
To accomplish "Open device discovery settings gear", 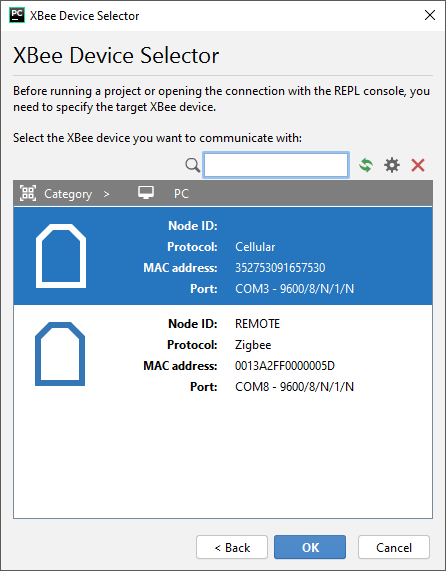I will 392,165.
